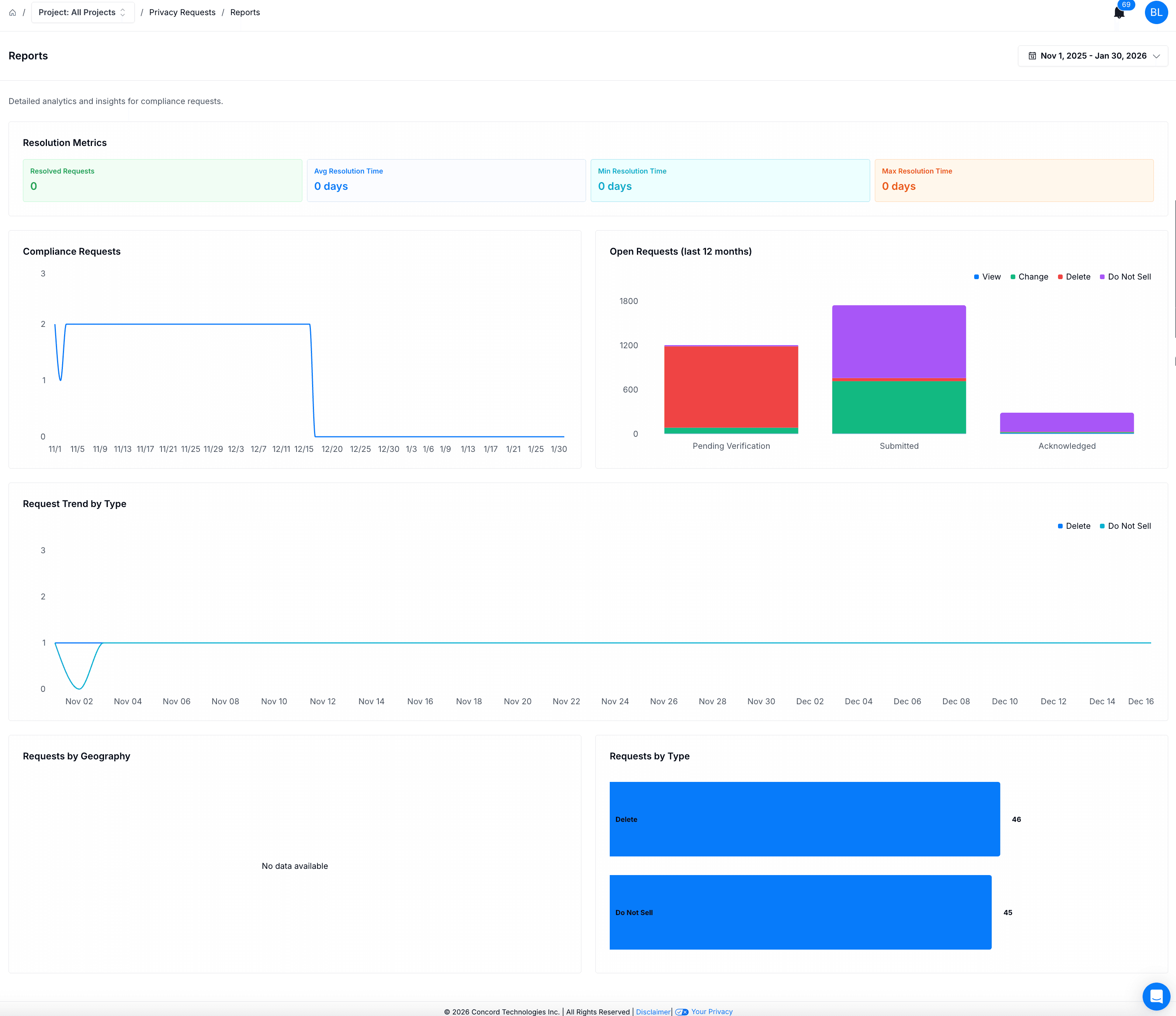Image resolution: width=1176 pixels, height=1016 pixels.
Task: Go to Privacy Requests breadcrumb
Action: (182, 12)
